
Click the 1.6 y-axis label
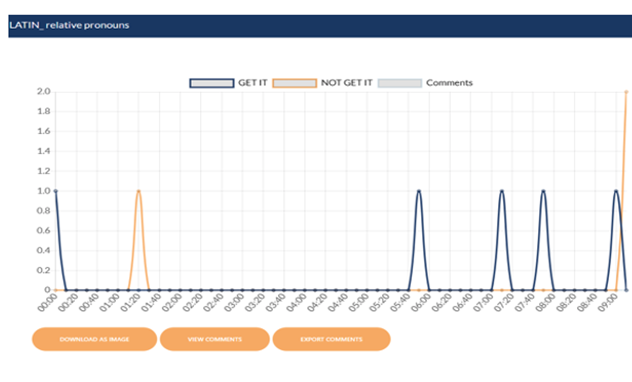[44, 131]
